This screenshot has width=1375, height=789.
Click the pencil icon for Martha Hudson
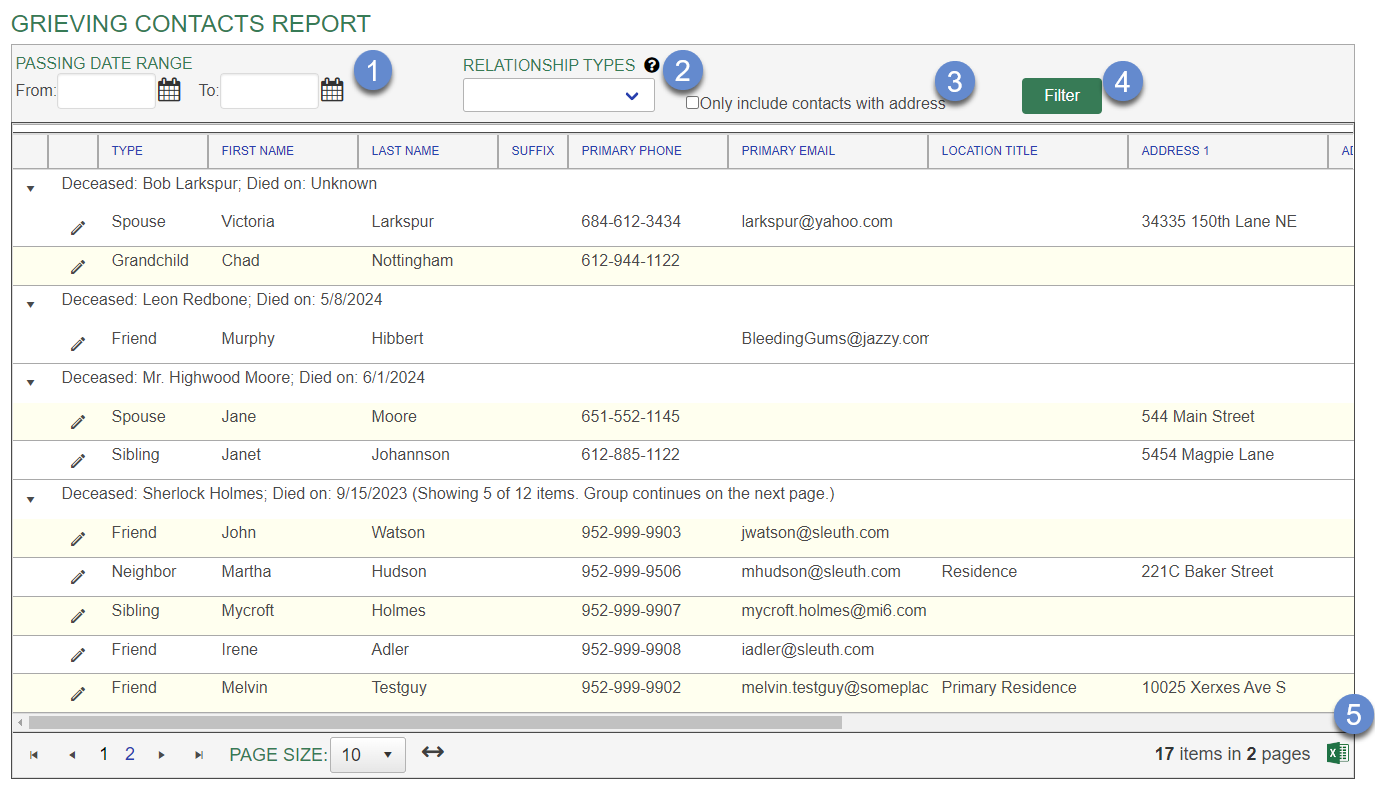tap(78, 577)
